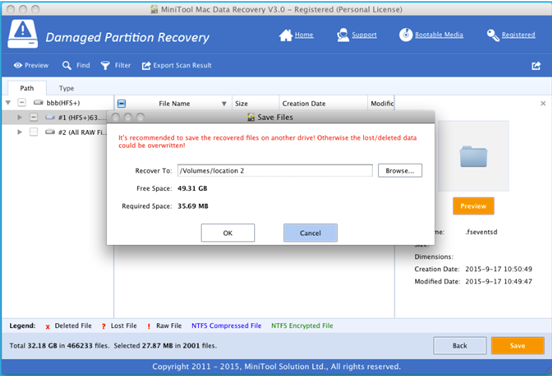Open Support via the headset icon

click(343, 35)
